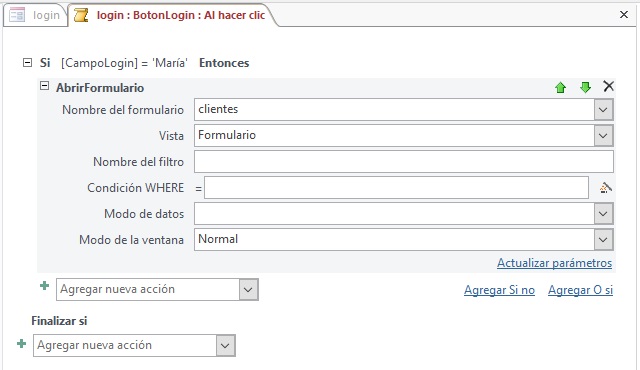Move AbrirFormulario action up with green arrow

[560, 87]
